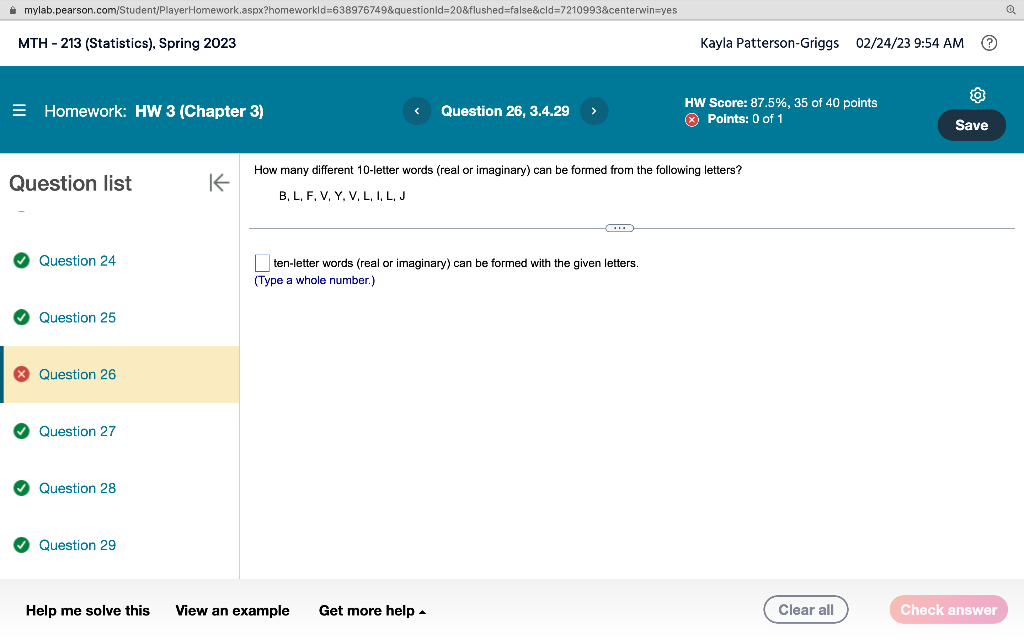Click Clear all to reset your answer
Screen dimensions: 1024x640
click(x=805, y=609)
